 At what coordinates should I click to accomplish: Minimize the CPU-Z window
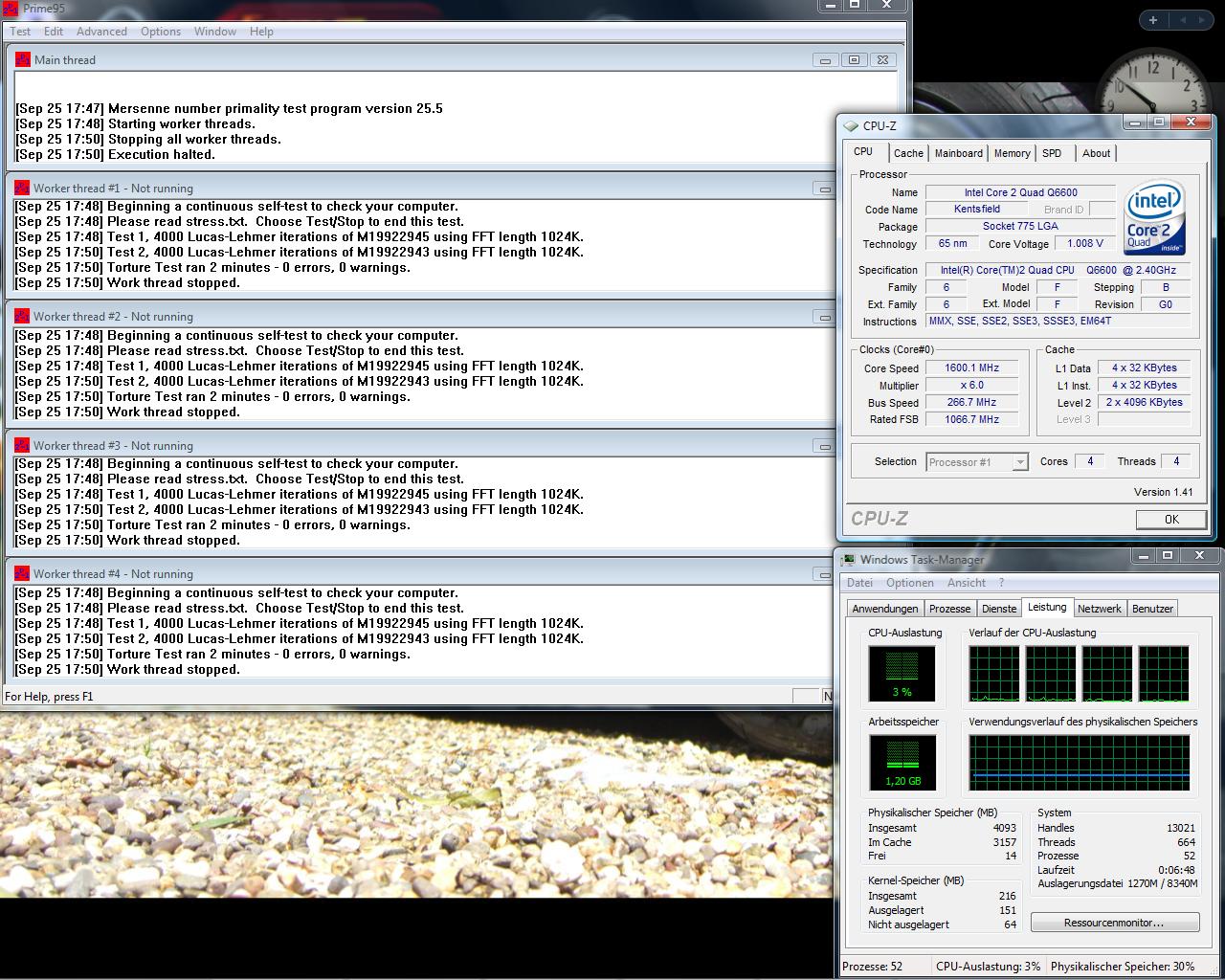[x=1135, y=122]
